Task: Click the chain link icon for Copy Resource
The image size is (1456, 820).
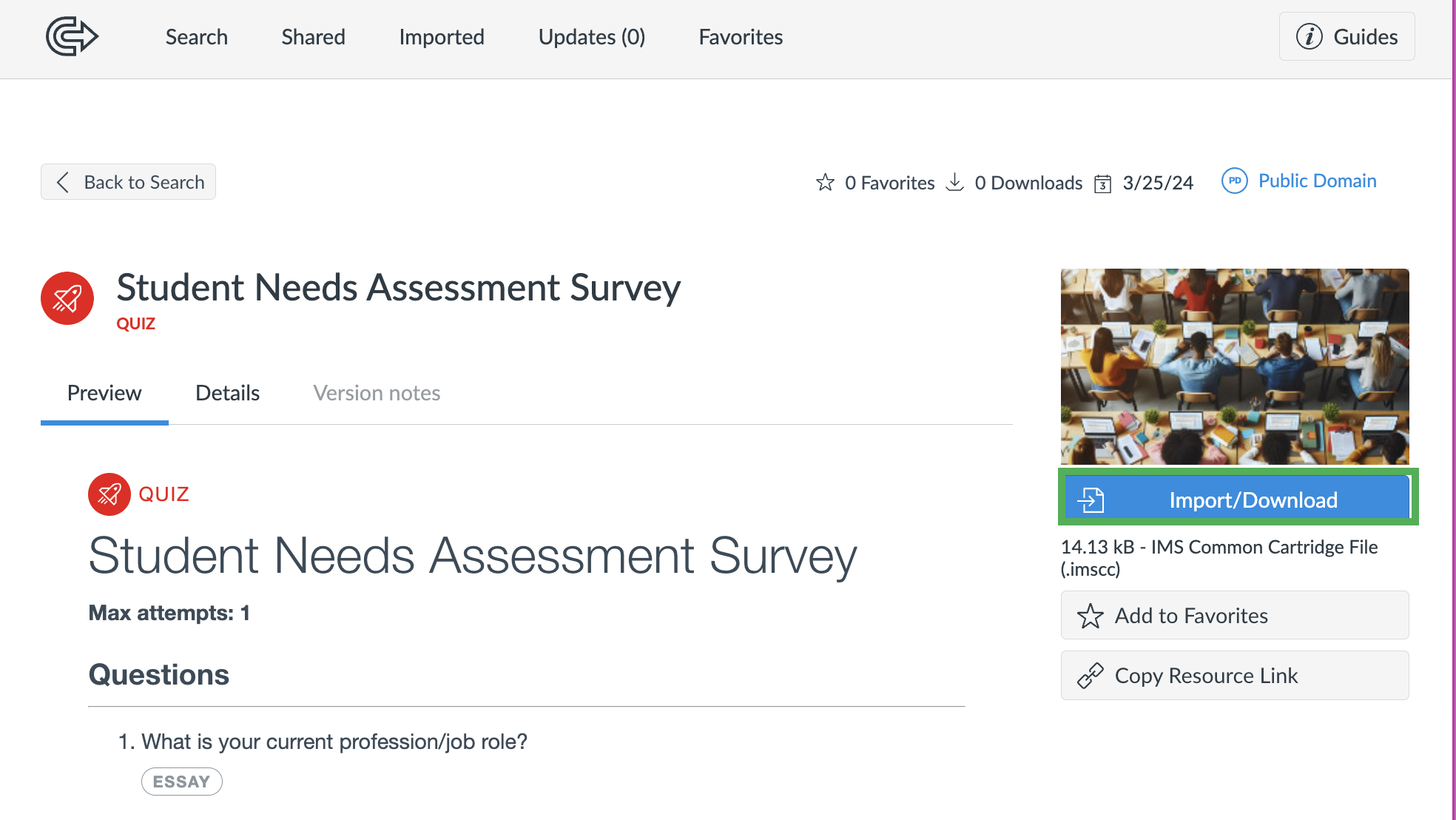Action: 1090,676
